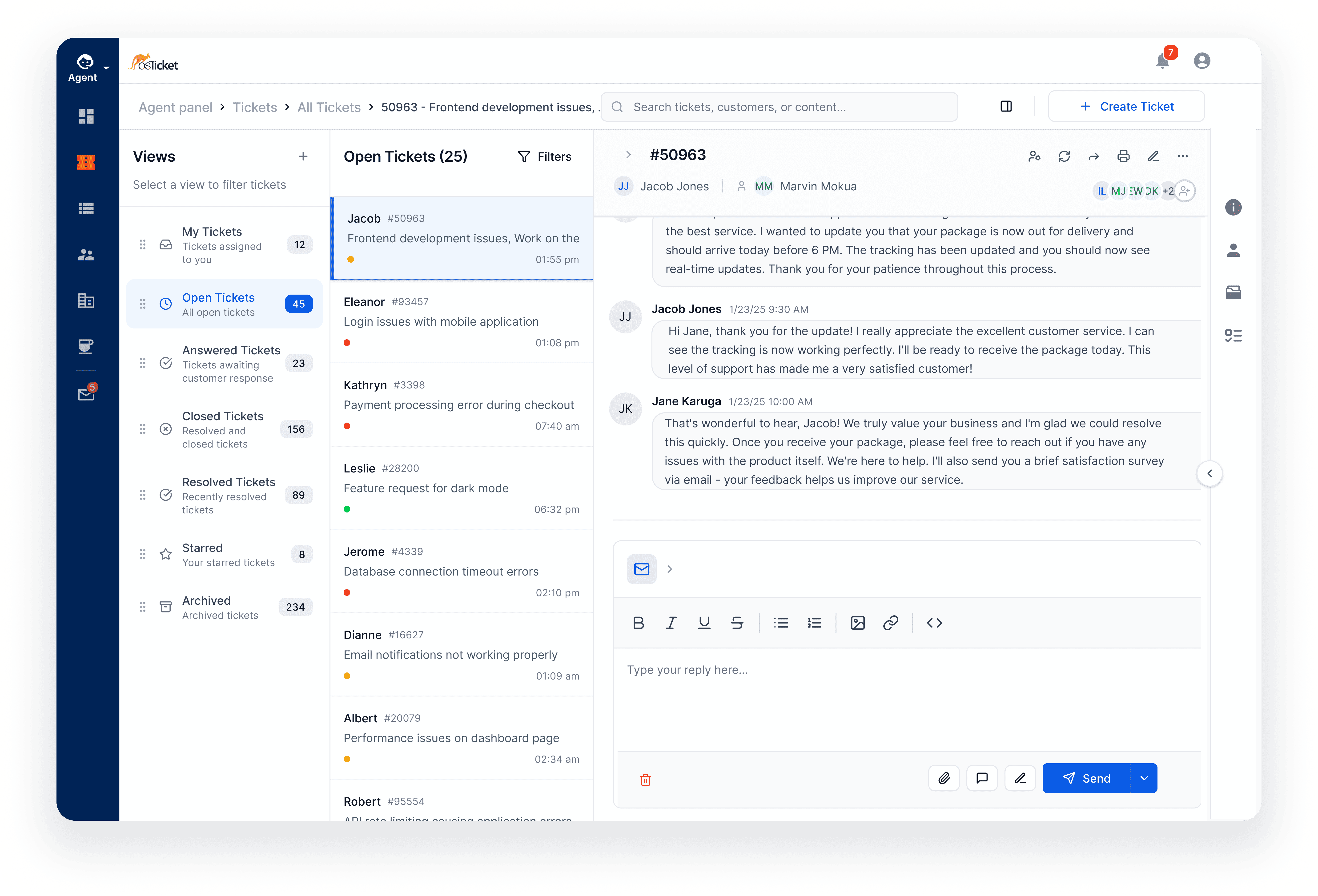Click the print ticket icon
This screenshot has width=1318, height=896.
point(1123,156)
